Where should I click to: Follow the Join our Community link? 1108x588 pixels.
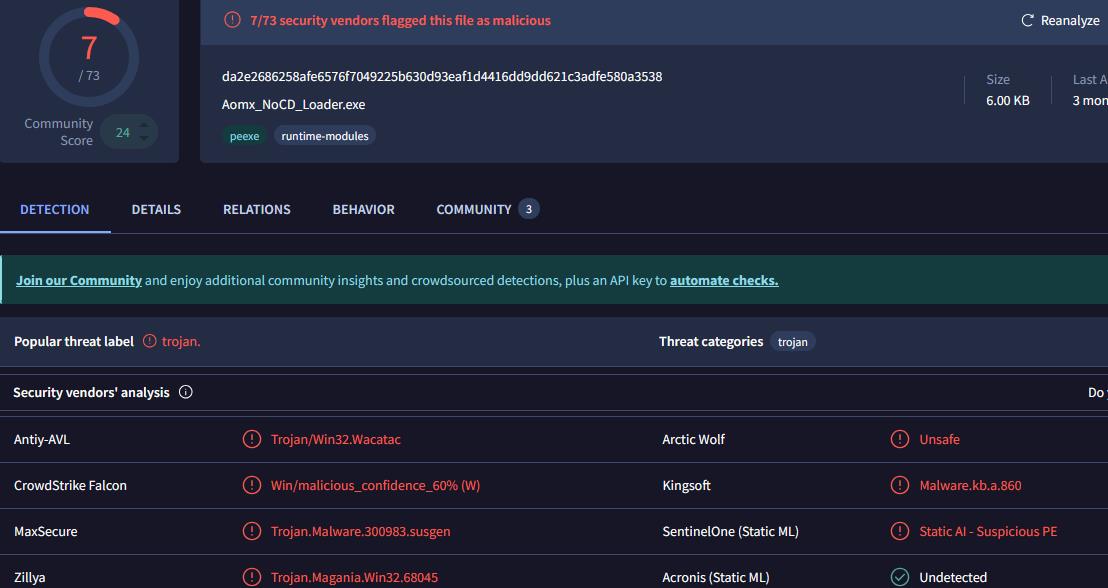coord(79,281)
